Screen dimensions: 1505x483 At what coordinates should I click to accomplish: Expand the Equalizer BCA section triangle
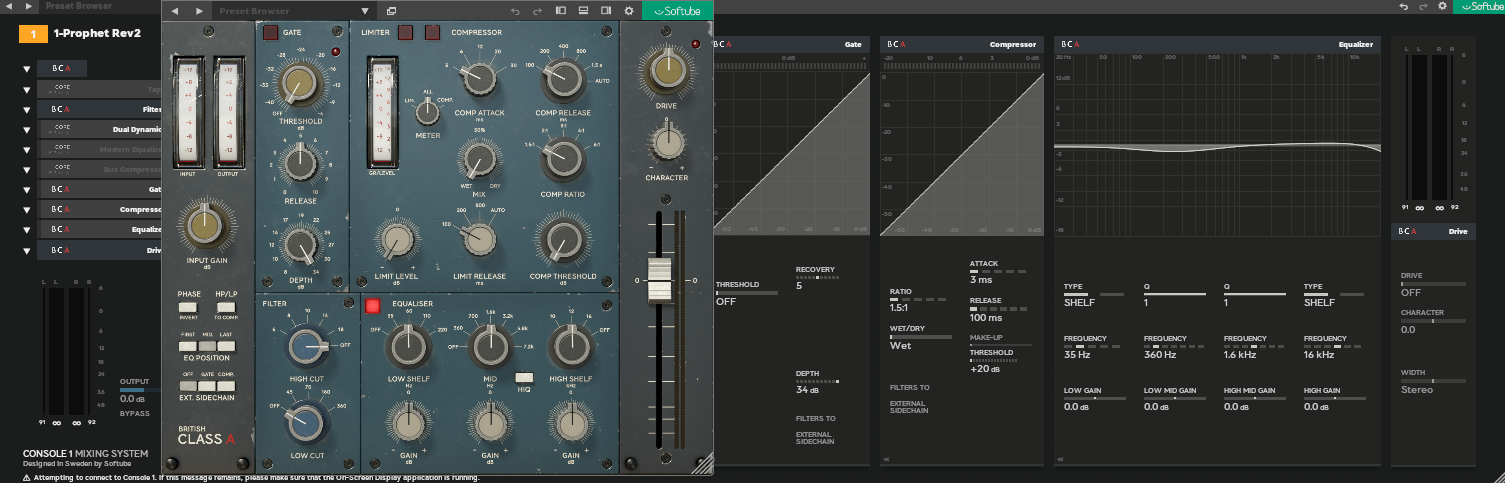point(26,230)
